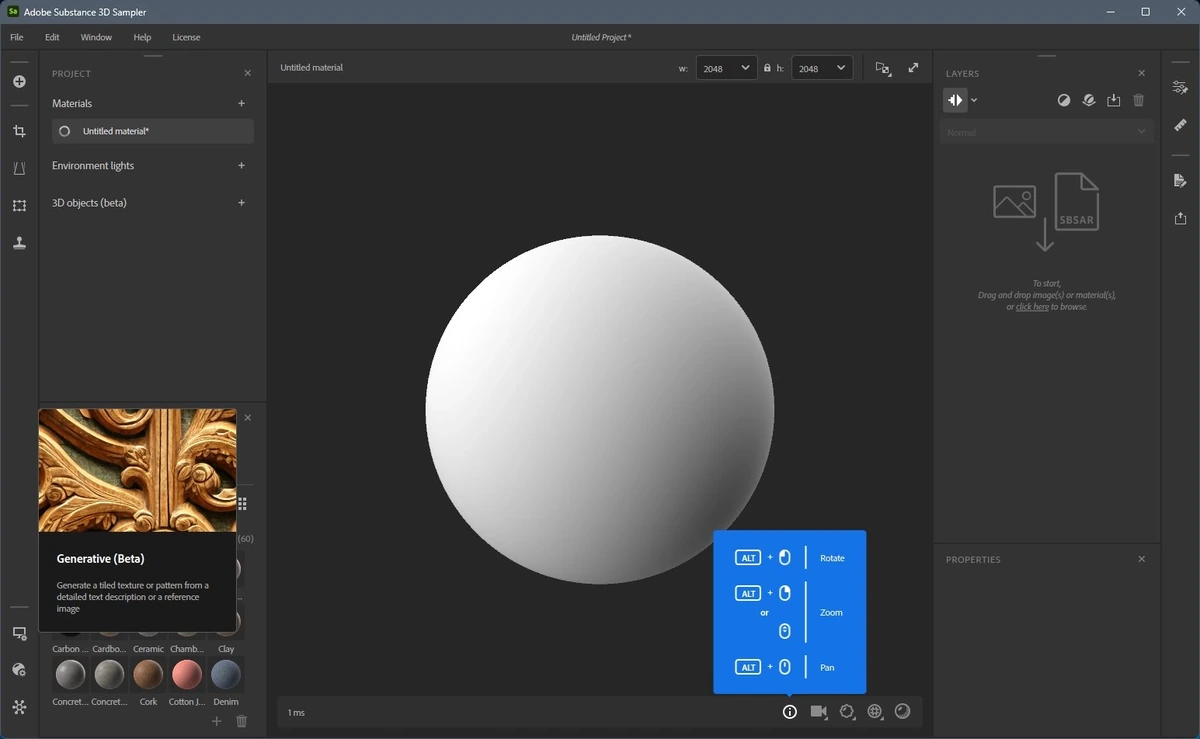Add a filter with half-circle icon
Screen dimensions: 1200x739
(x=1064, y=100)
